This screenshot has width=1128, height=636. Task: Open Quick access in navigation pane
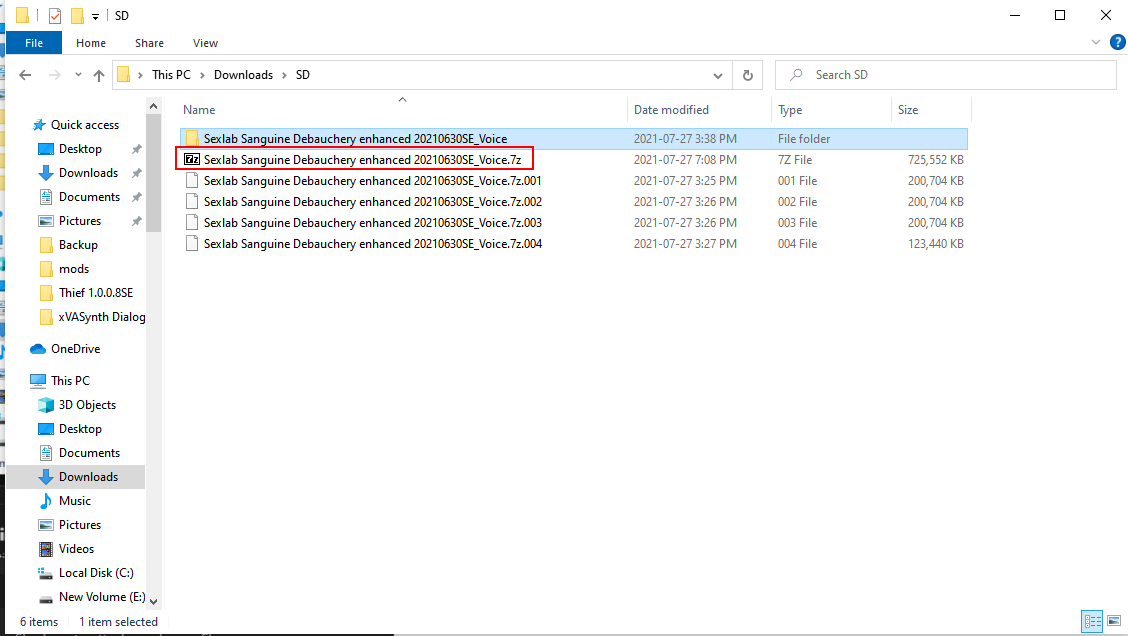click(85, 125)
